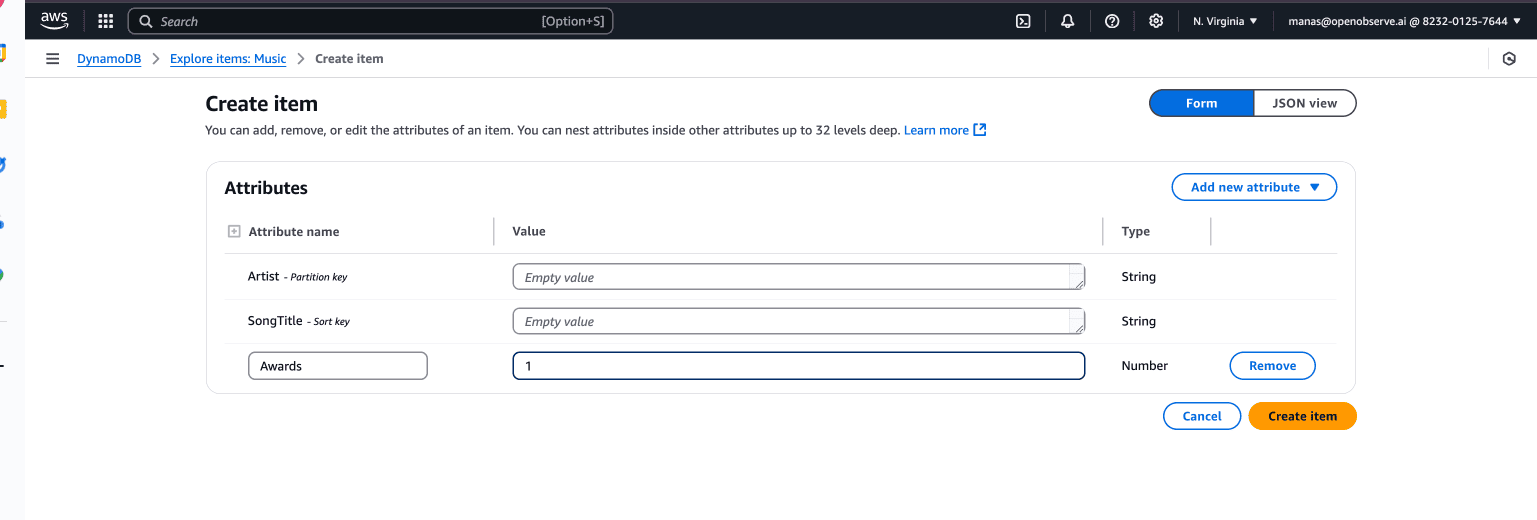The height and width of the screenshot is (520, 1537).
Task: Go to DynamoDB breadcrumb link
Action: click(109, 59)
